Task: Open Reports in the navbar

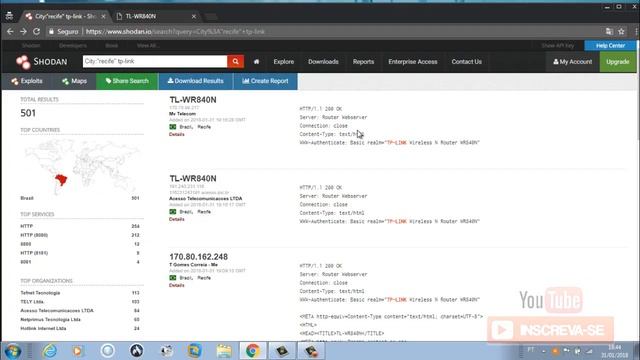Action: pos(363,62)
